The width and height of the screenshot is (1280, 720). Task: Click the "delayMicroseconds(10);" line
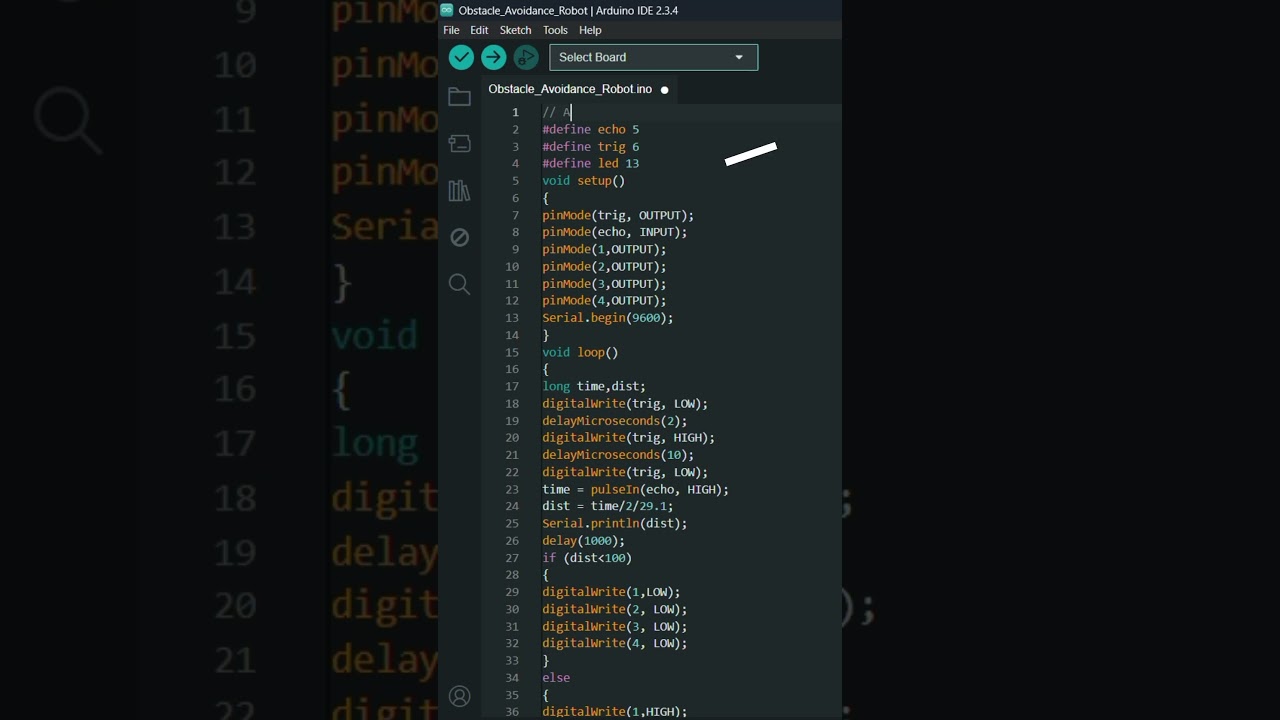618,455
